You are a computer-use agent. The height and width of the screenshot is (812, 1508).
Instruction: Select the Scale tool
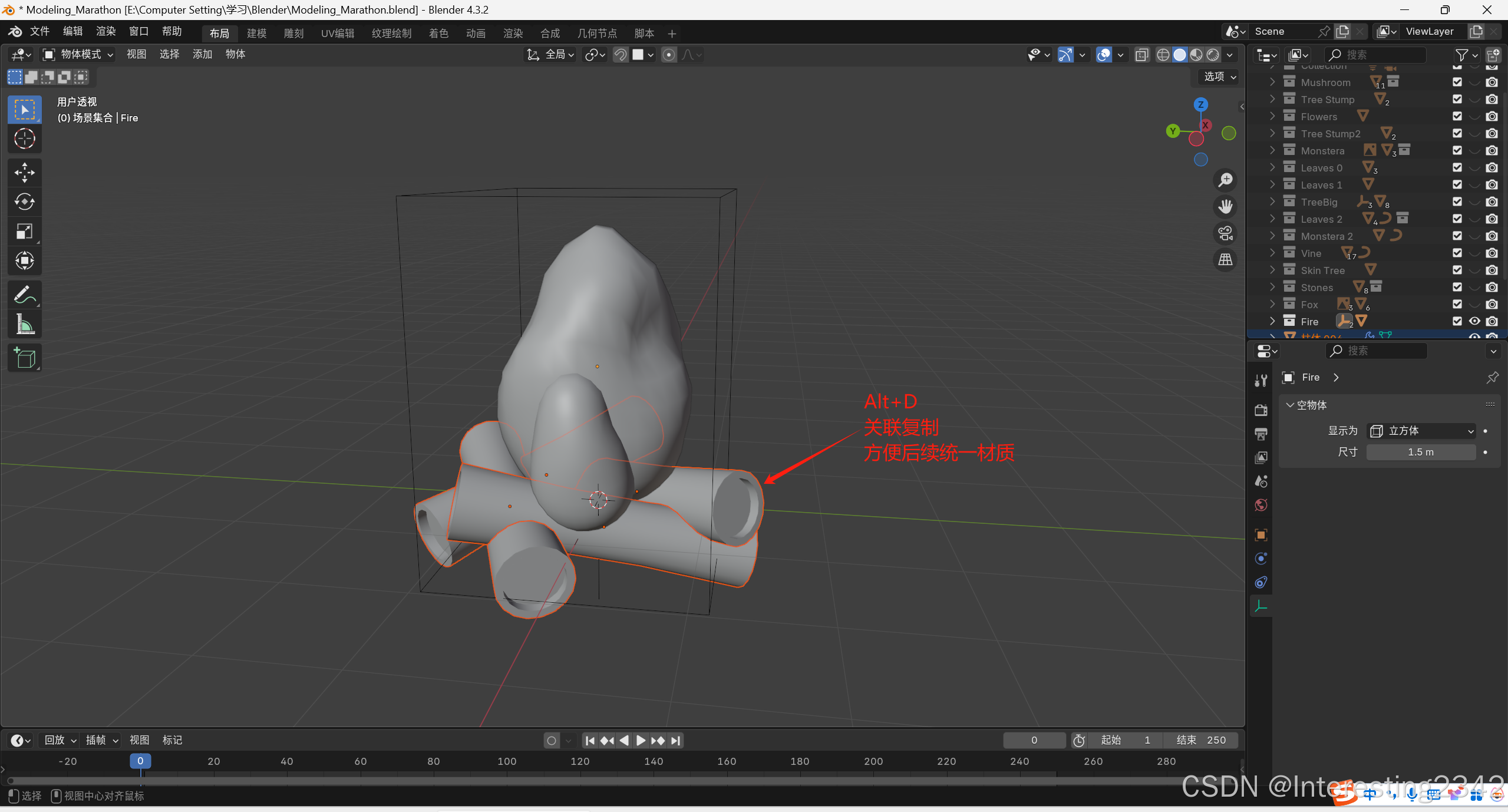24,231
